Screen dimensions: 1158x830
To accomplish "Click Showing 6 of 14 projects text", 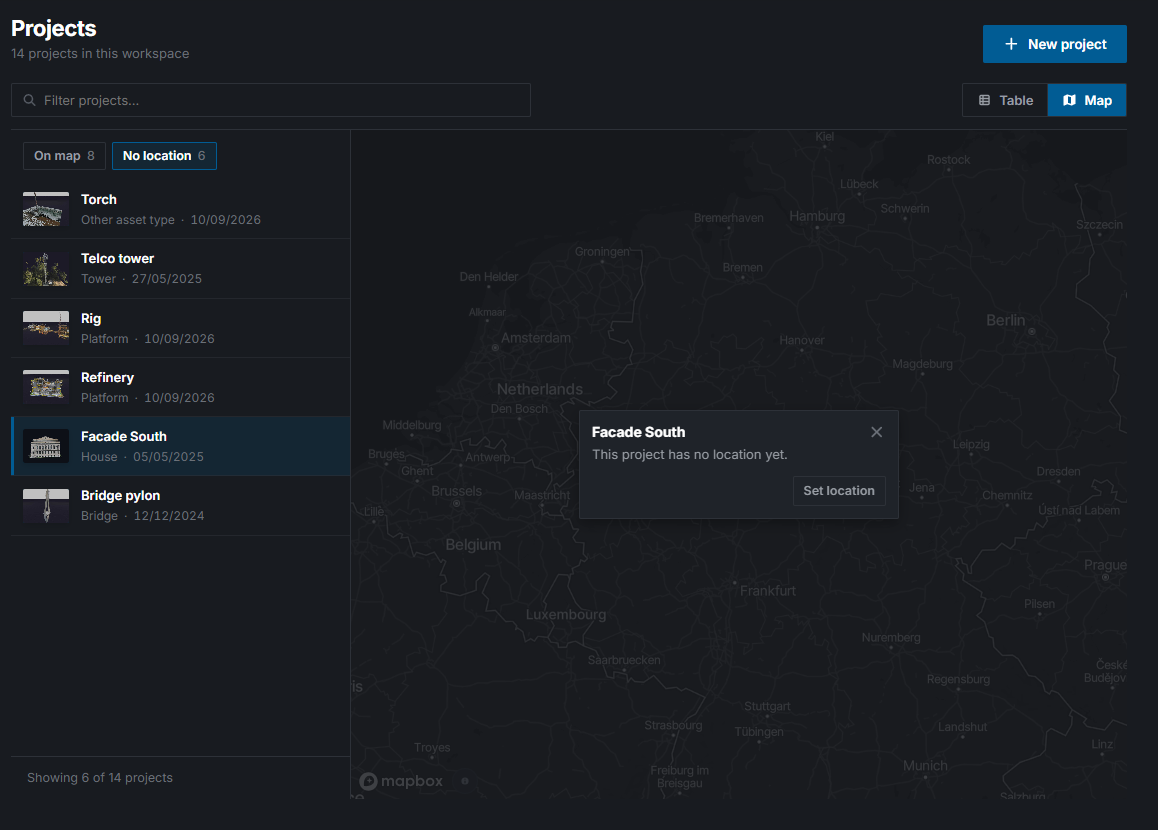I will (100, 778).
